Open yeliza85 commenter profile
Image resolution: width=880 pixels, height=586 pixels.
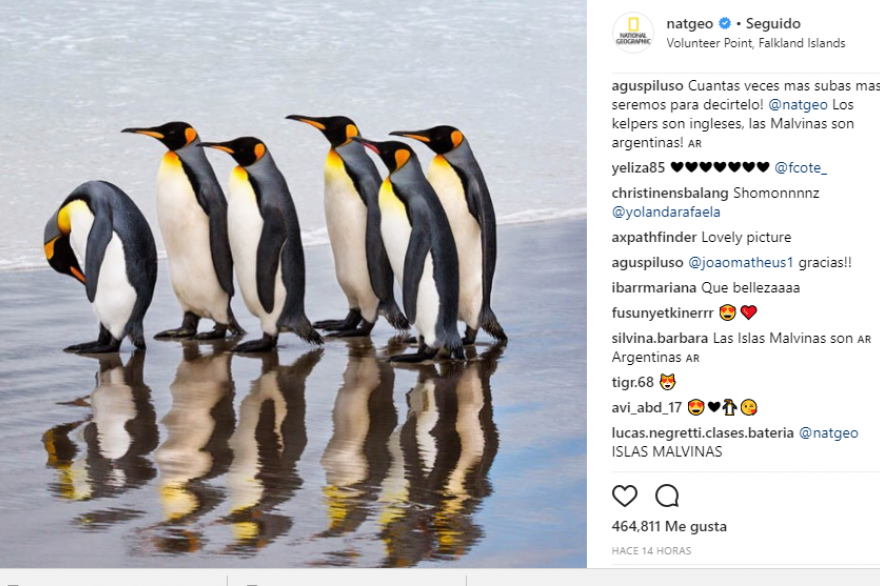pos(638,168)
